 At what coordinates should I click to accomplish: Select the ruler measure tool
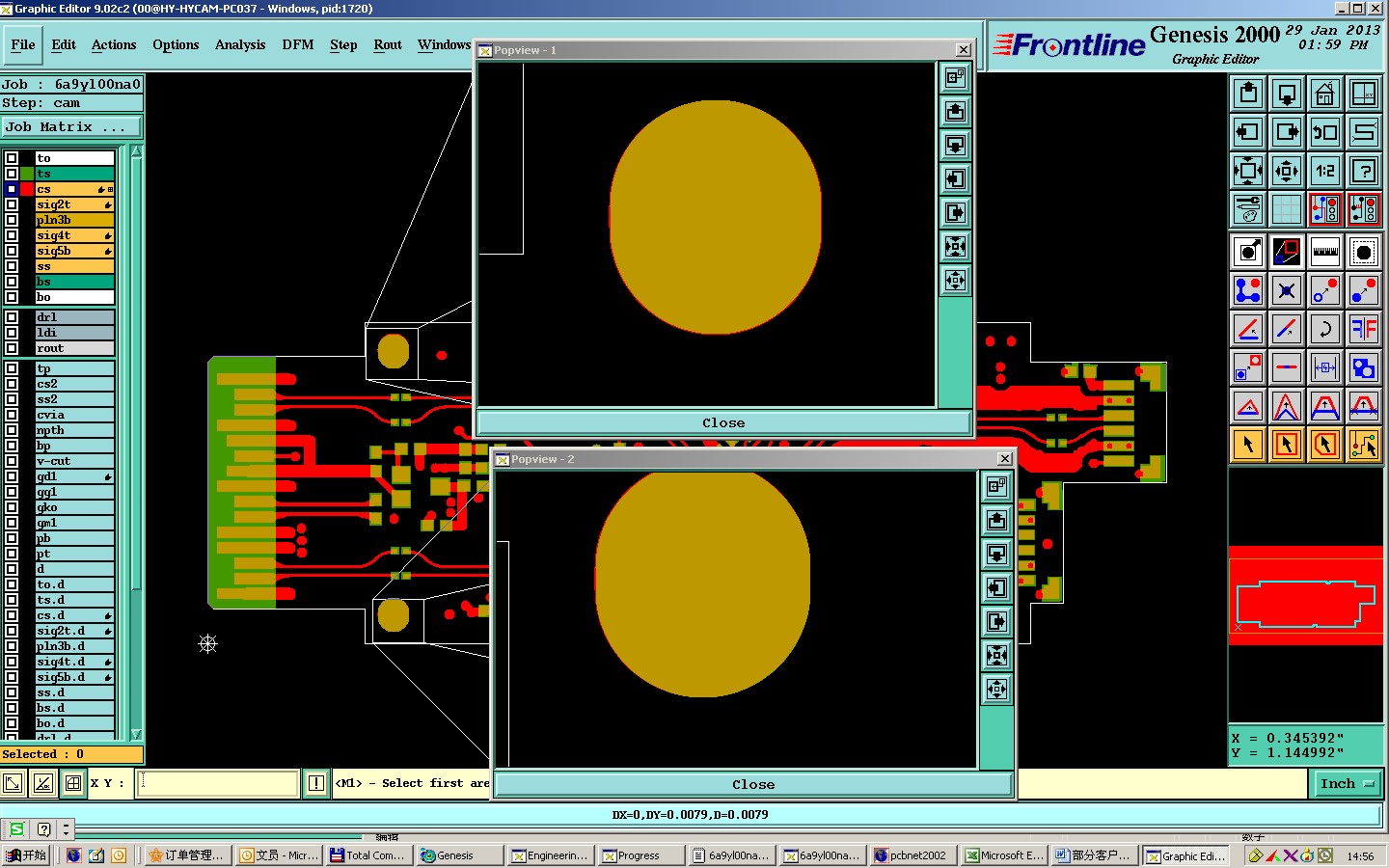click(x=1325, y=252)
